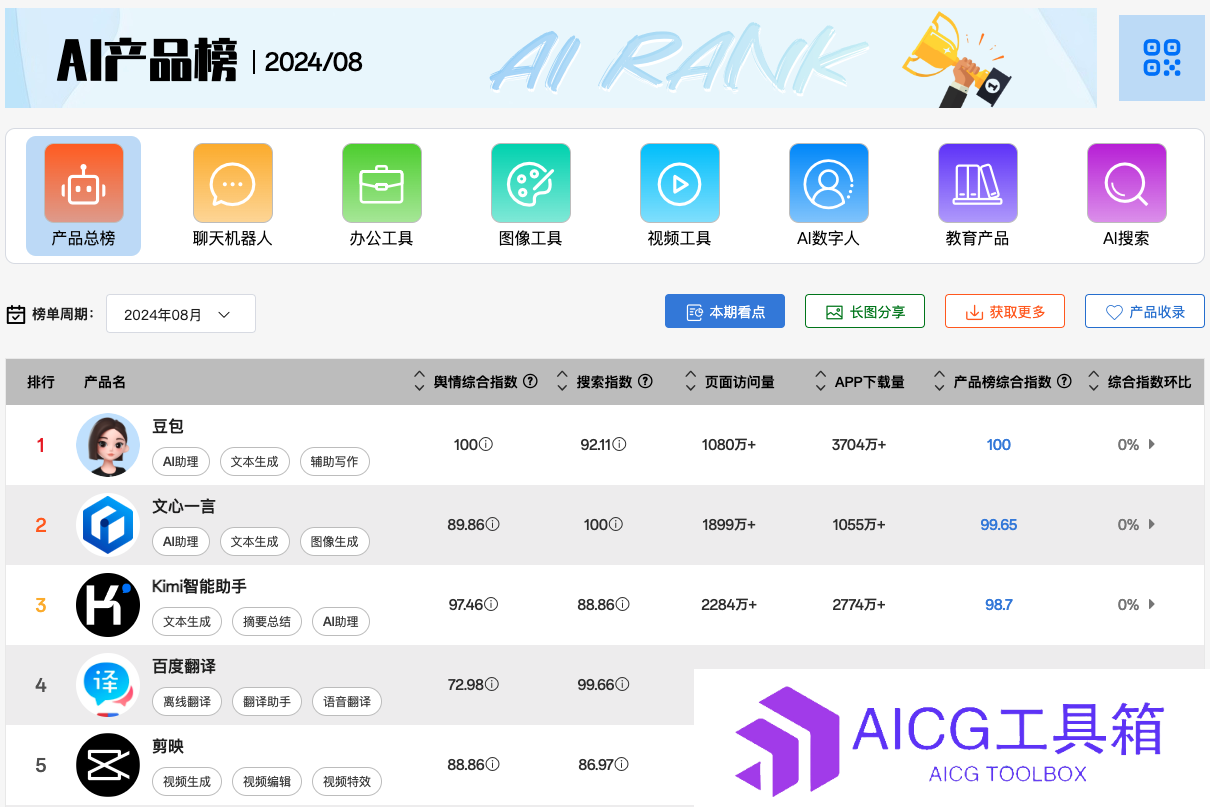Click info icon beside 豆包's 100 舆情 value
1210x807 pixels.
coord(486,444)
